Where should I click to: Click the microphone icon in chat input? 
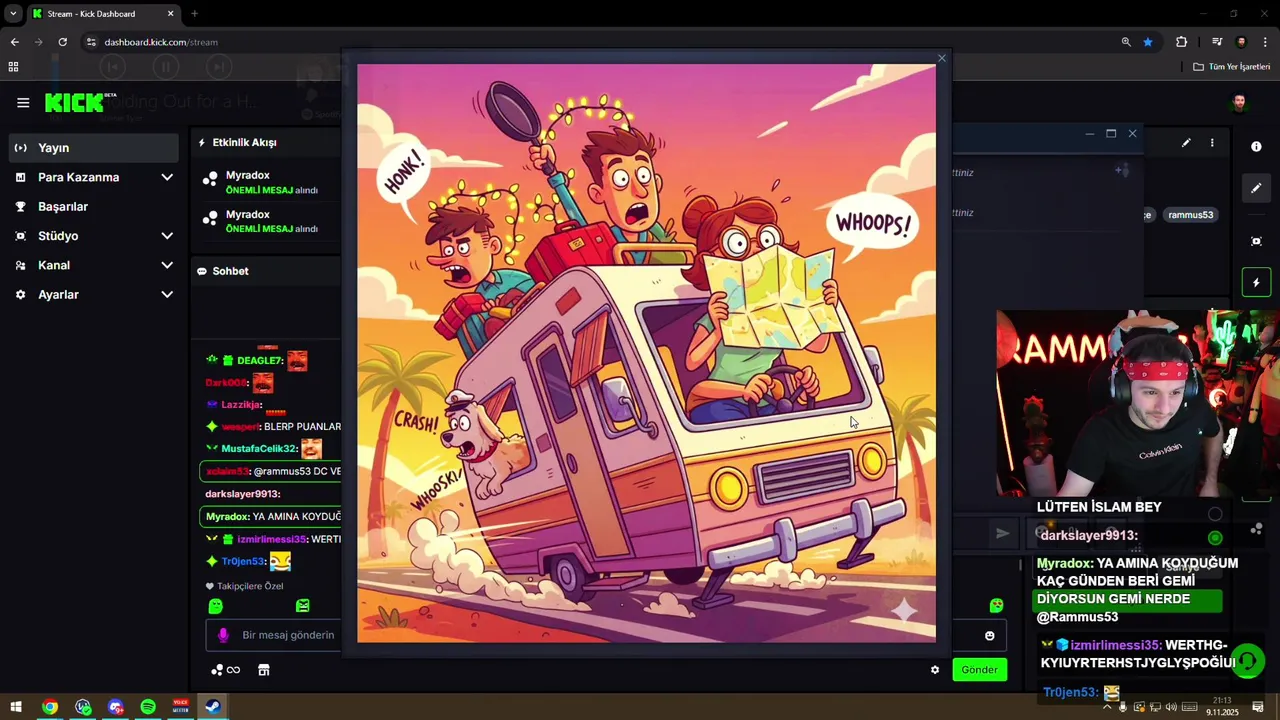tap(223, 635)
